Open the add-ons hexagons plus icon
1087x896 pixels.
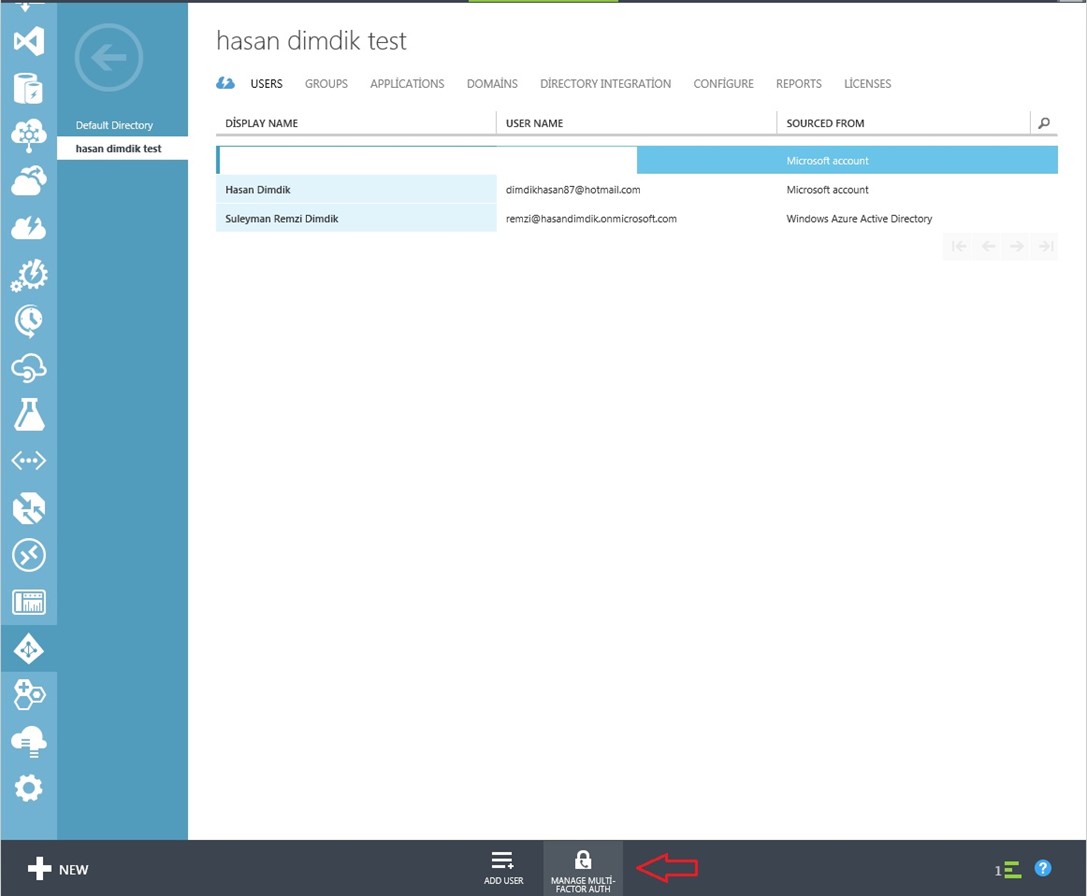coord(28,695)
